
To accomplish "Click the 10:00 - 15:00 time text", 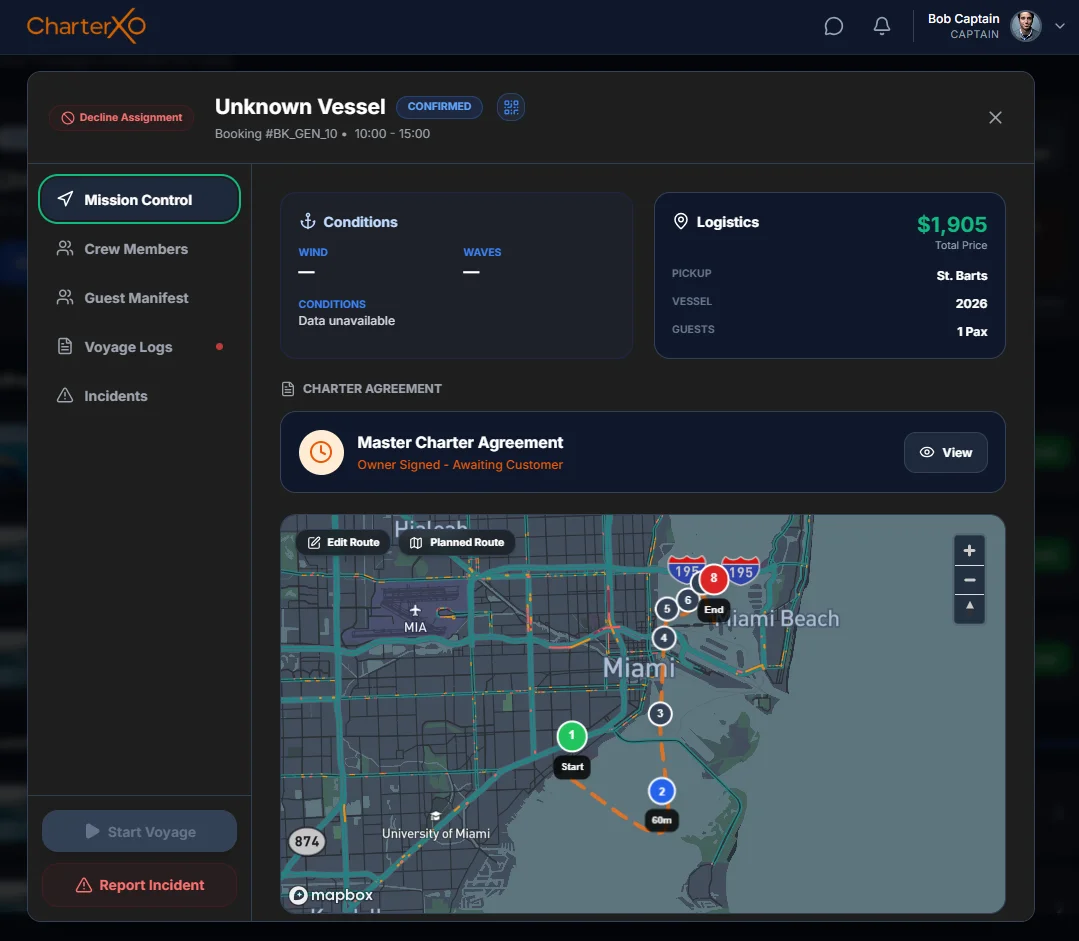I will 392,134.
